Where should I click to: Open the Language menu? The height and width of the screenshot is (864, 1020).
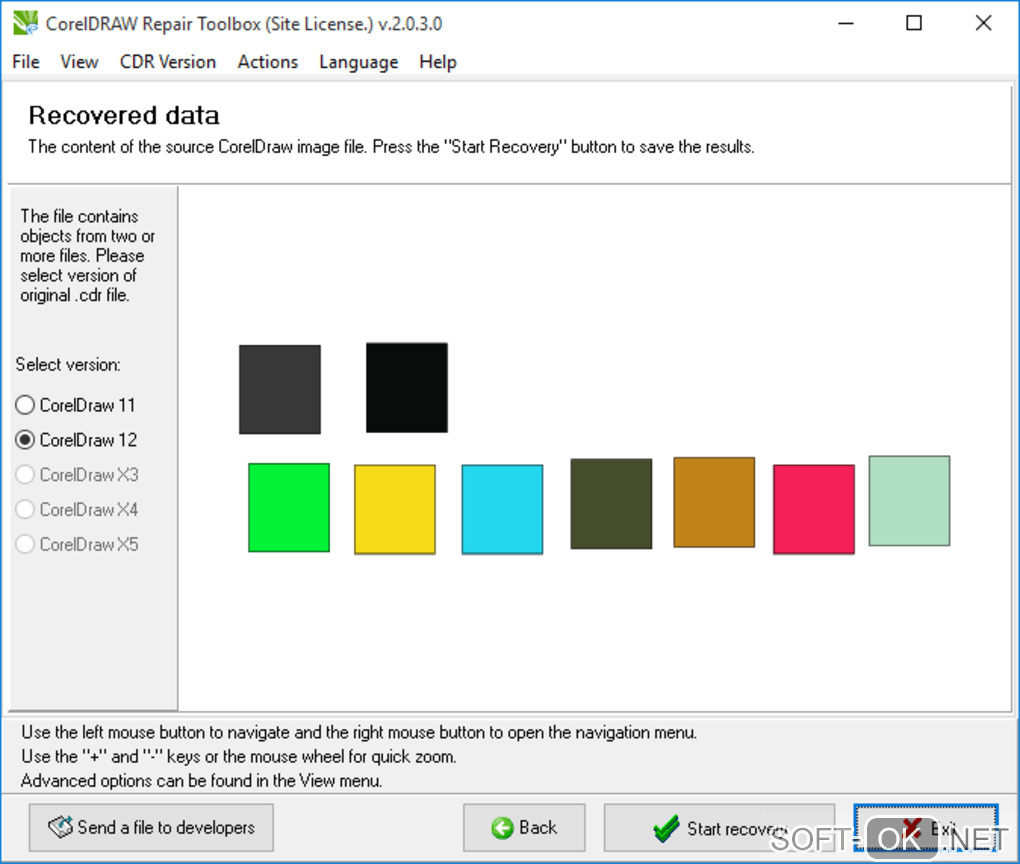point(358,62)
